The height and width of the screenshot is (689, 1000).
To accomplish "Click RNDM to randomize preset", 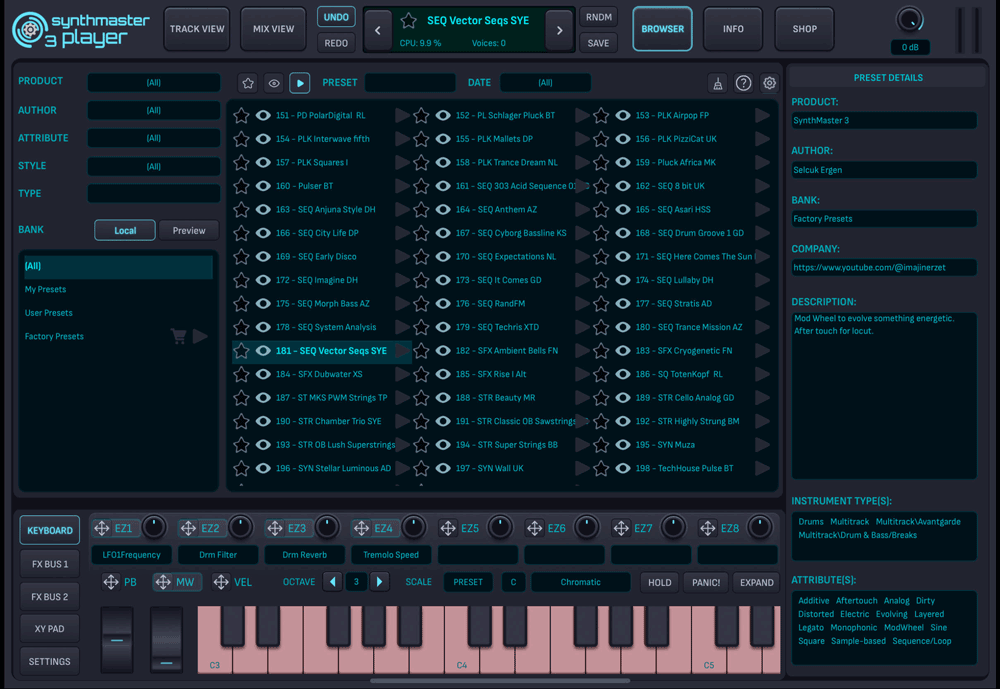I will click(x=598, y=17).
